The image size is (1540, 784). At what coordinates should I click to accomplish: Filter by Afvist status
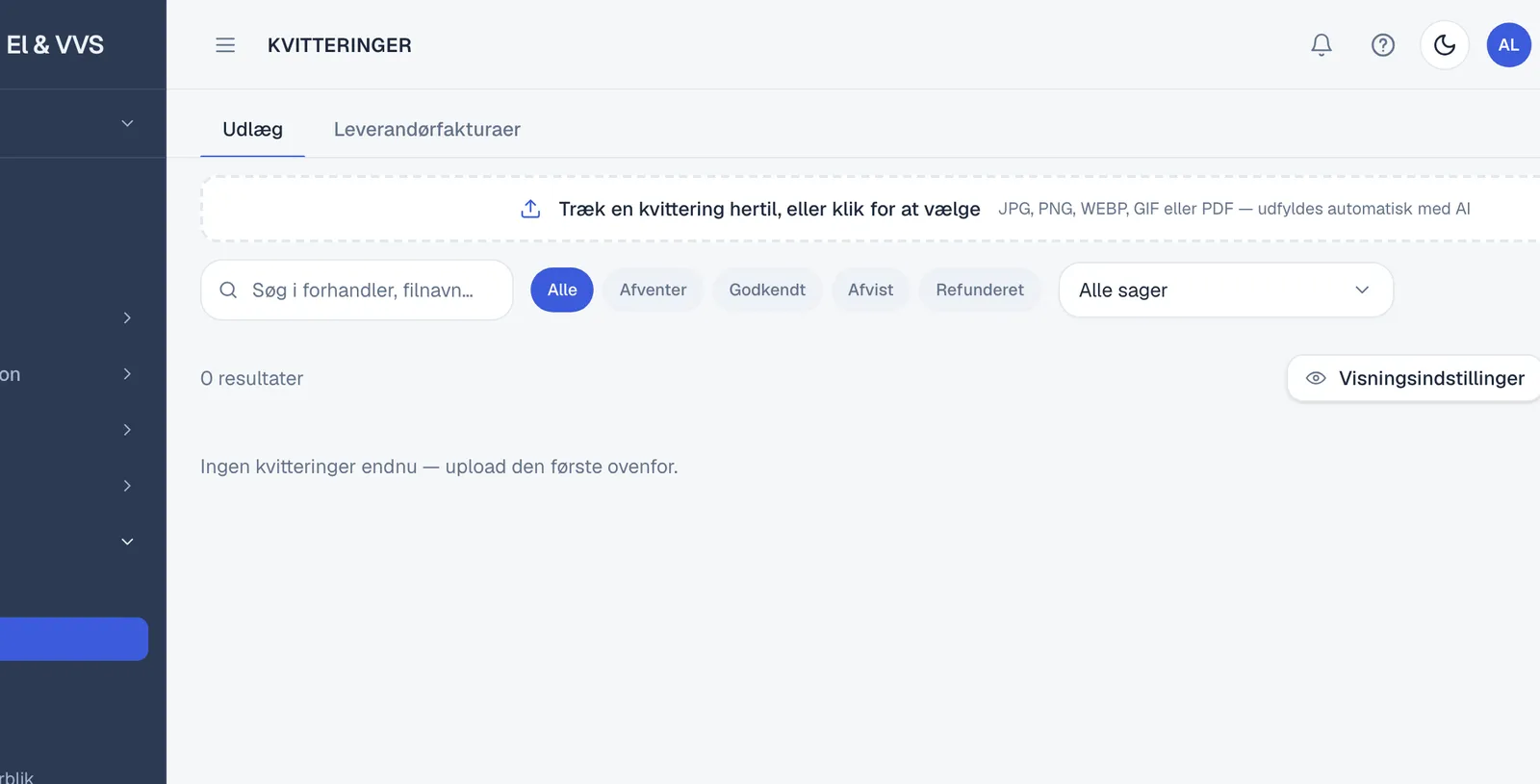click(x=870, y=290)
